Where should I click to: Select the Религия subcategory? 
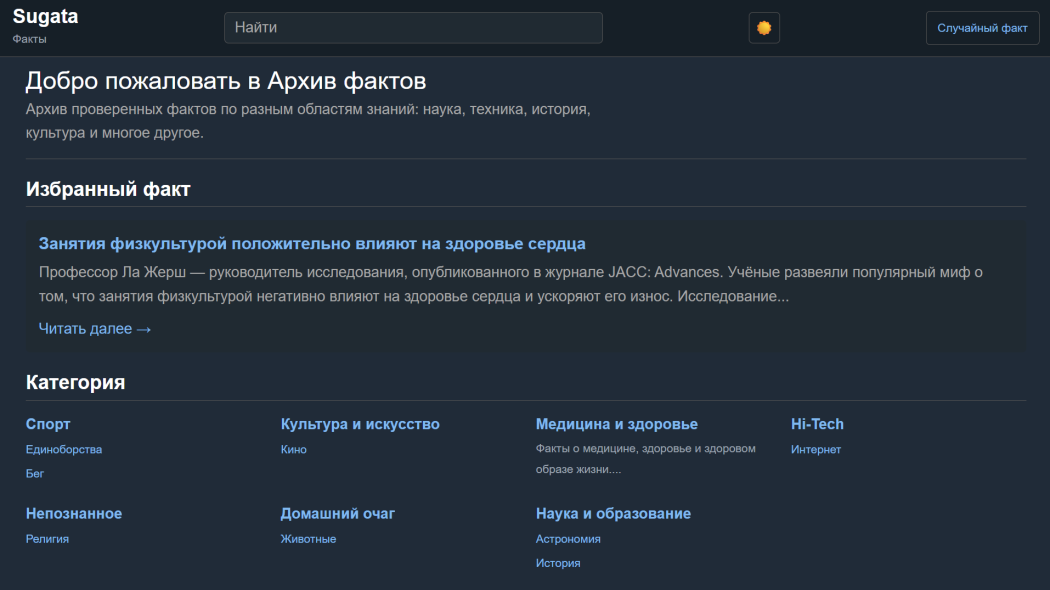[x=48, y=539]
